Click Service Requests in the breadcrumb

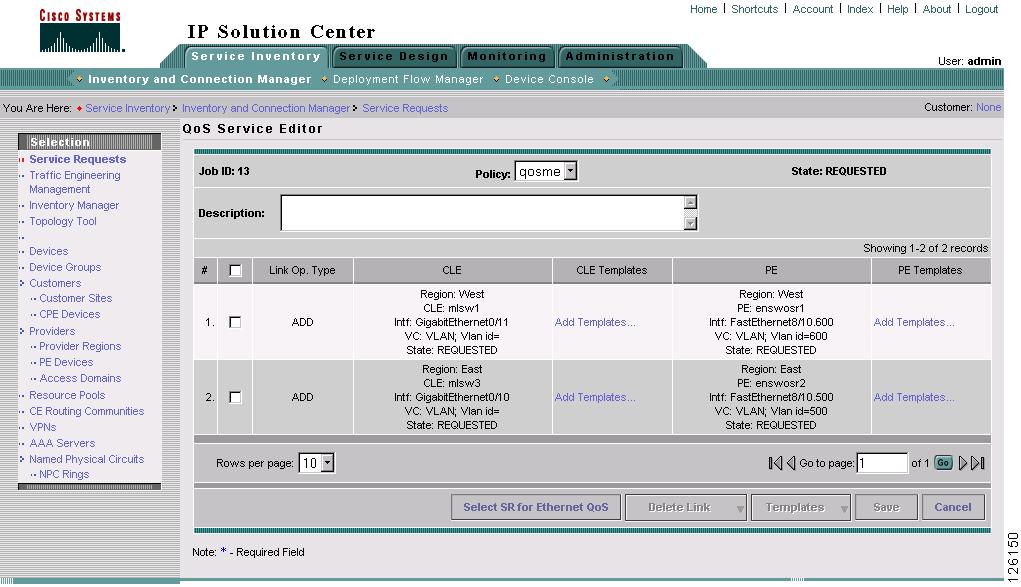(405, 108)
